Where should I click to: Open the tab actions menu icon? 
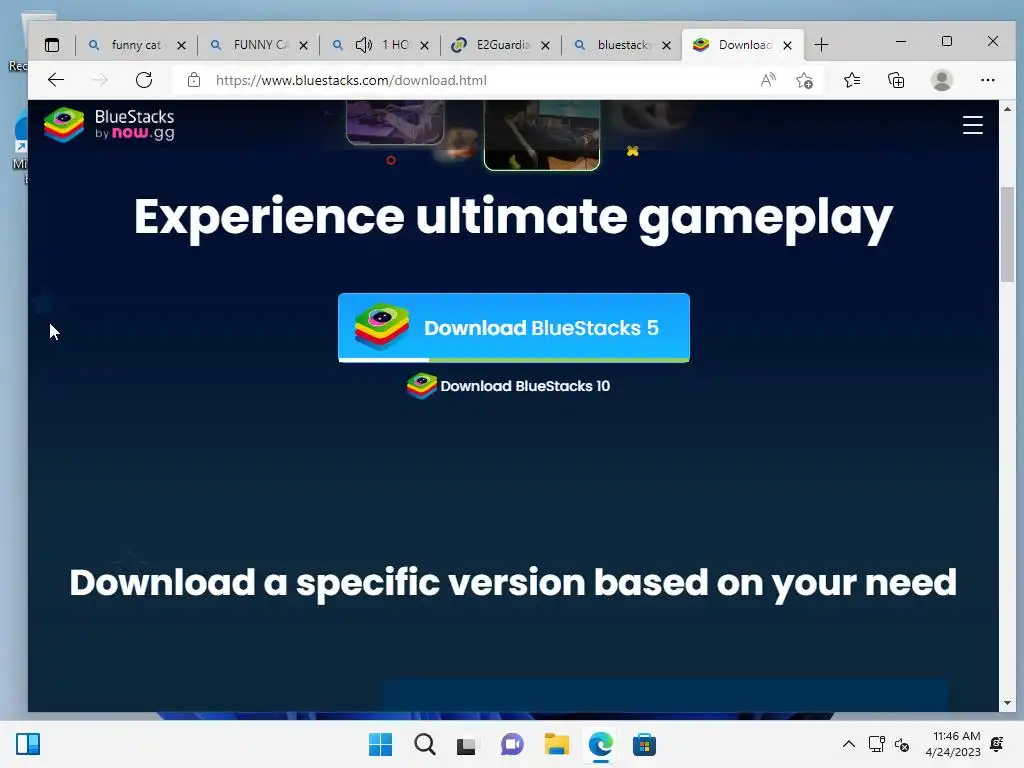coord(52,45)
